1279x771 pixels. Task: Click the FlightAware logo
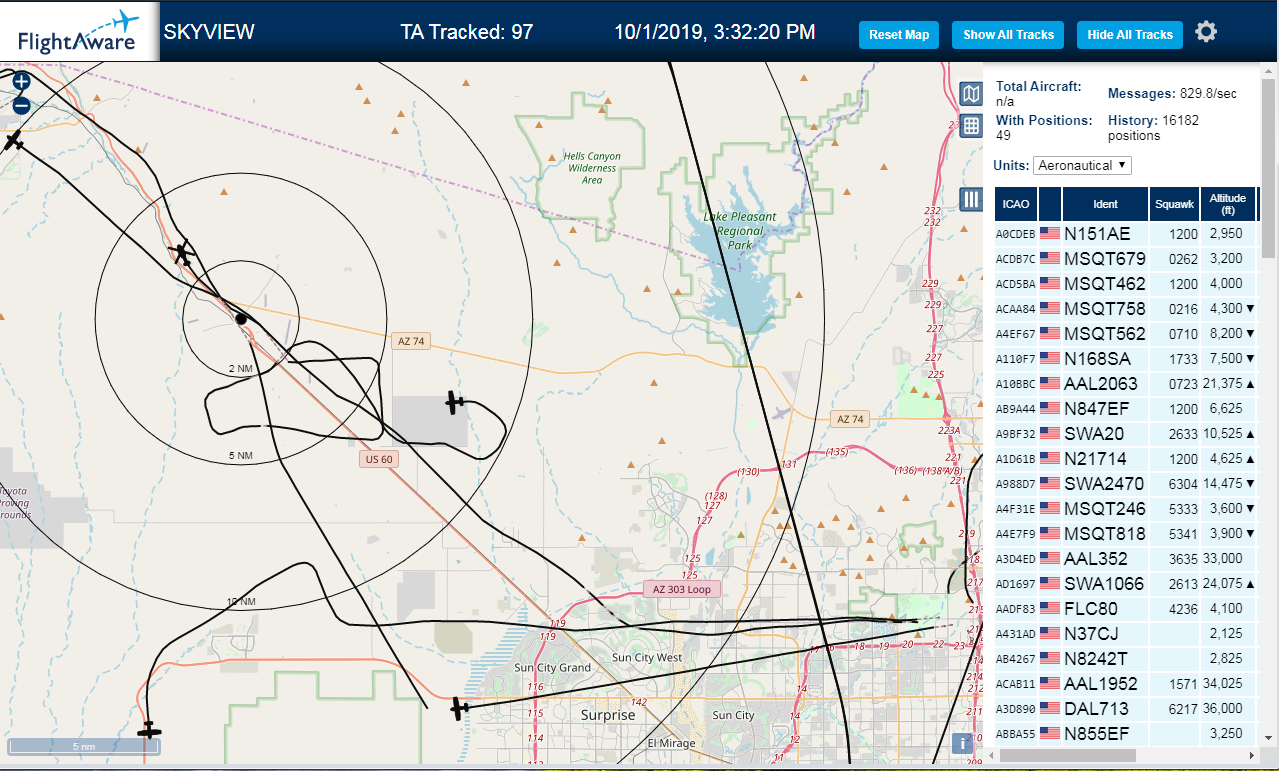point(79,32)
